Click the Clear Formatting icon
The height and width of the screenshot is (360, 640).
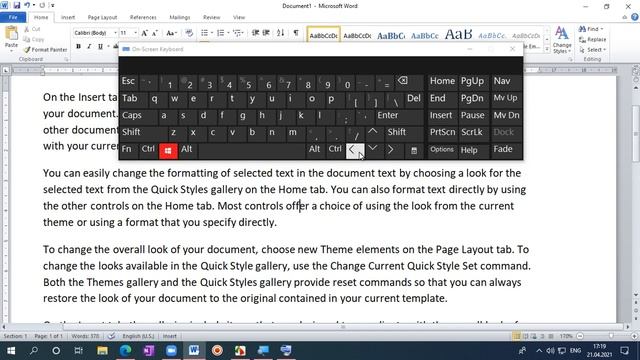[x=189, y=33]
